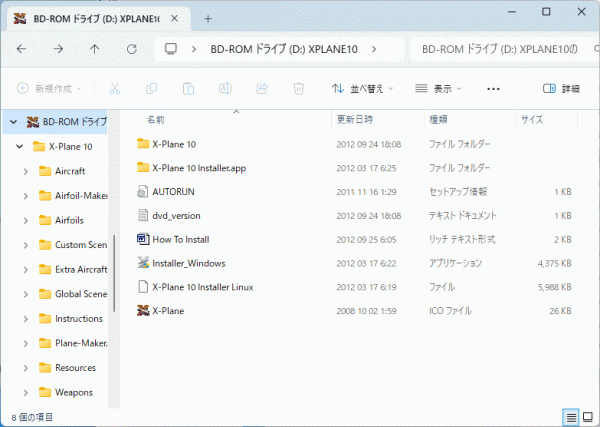Close the BD-ROM drive tab

pyautogui.click(x=174, y=18)
